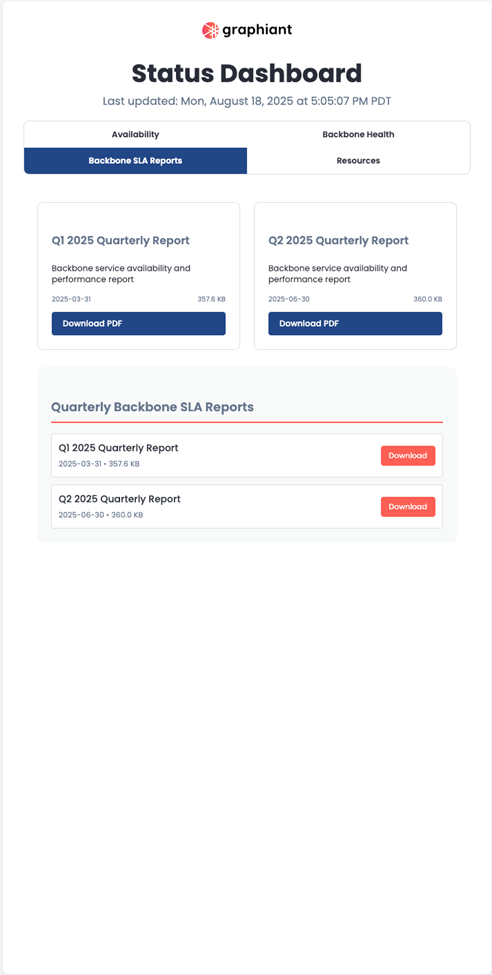Screen dimensions: 492x975
Task: Click the graphiant wordmark text
Action: click(x=257, y=30)
